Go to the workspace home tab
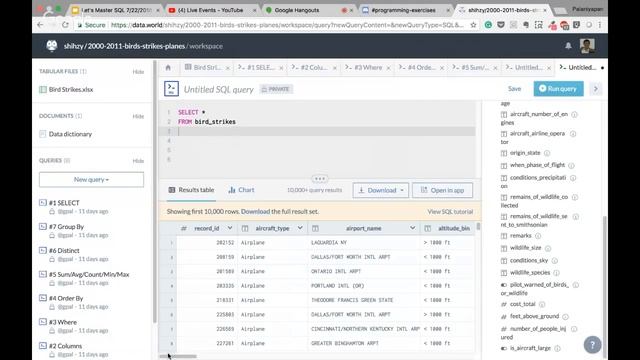Image resolution: width=640 pixels, height=360 pixels. click(168, 68)
